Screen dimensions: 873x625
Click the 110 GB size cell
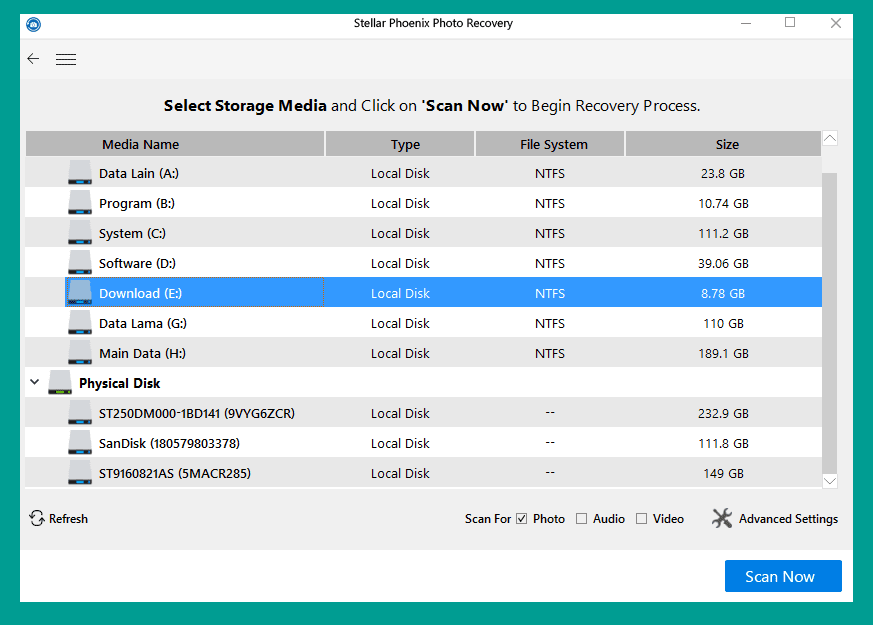pyautogui.click(x=723, y=323)
